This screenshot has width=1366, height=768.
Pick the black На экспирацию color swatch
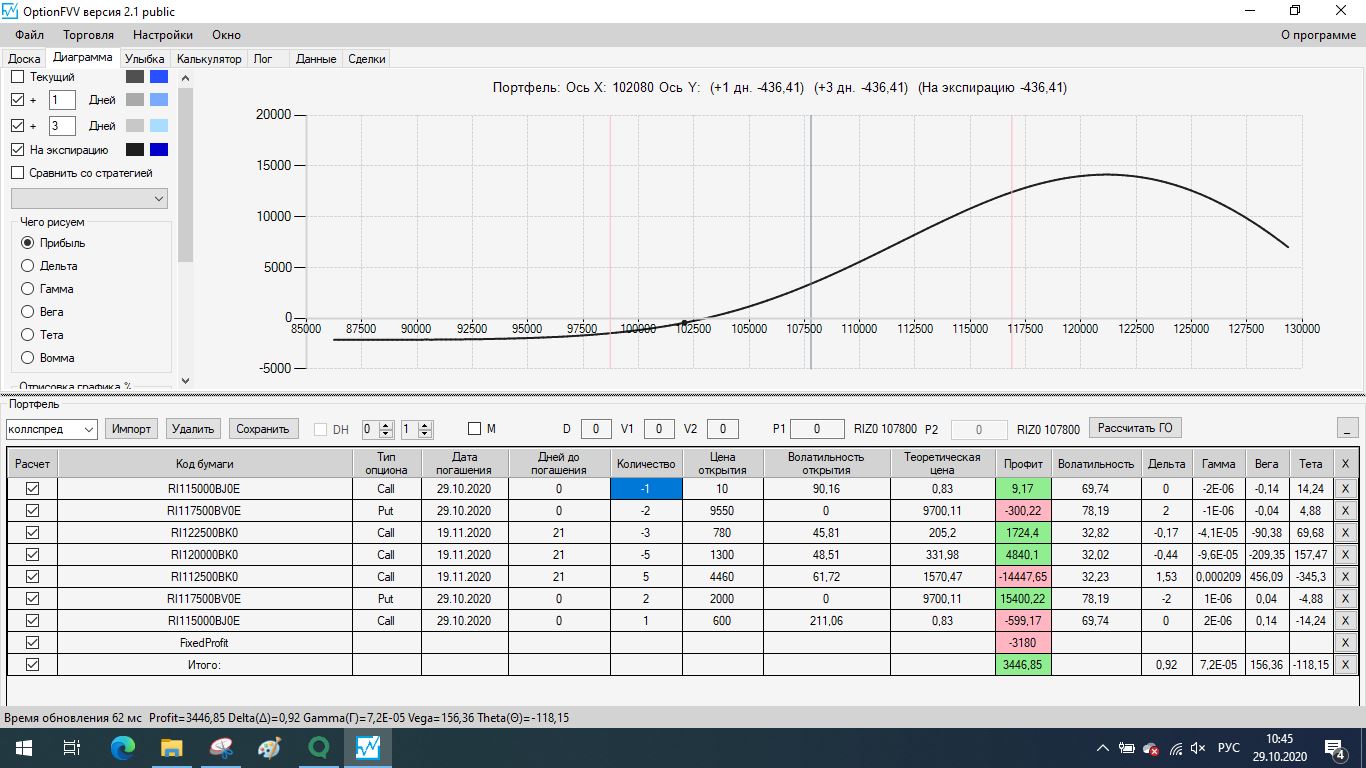[x=135, y=150]
